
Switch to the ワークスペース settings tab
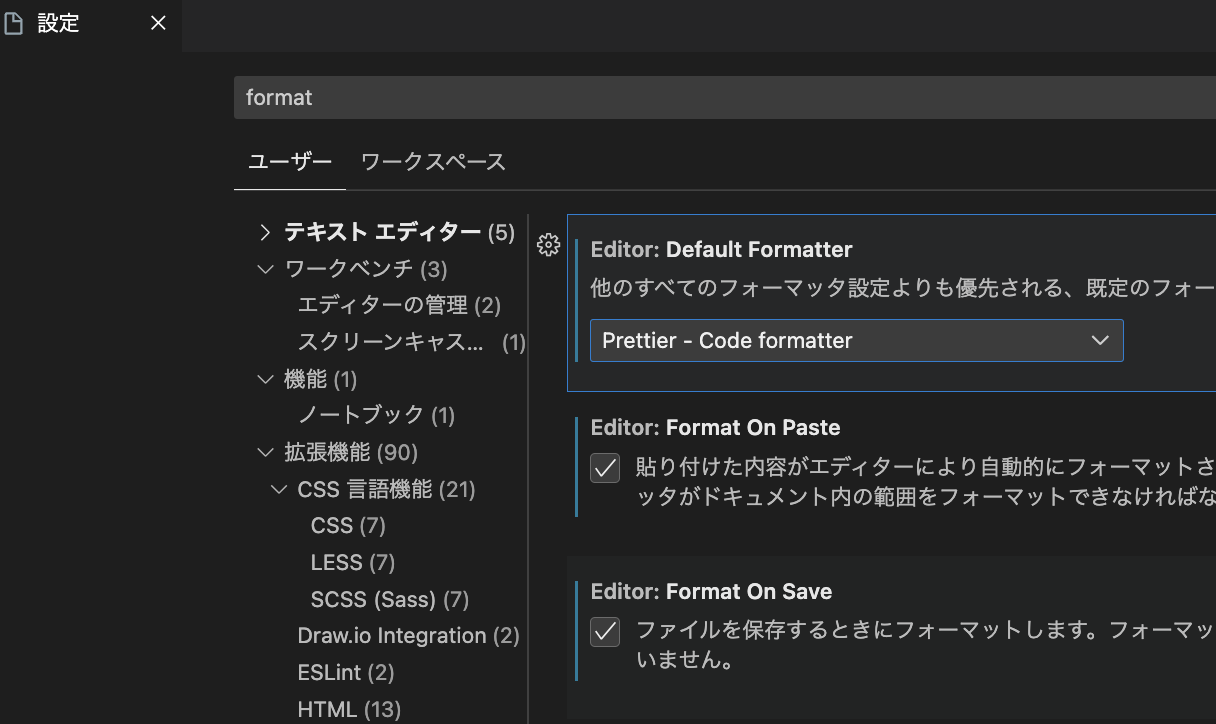pos(433,162)
